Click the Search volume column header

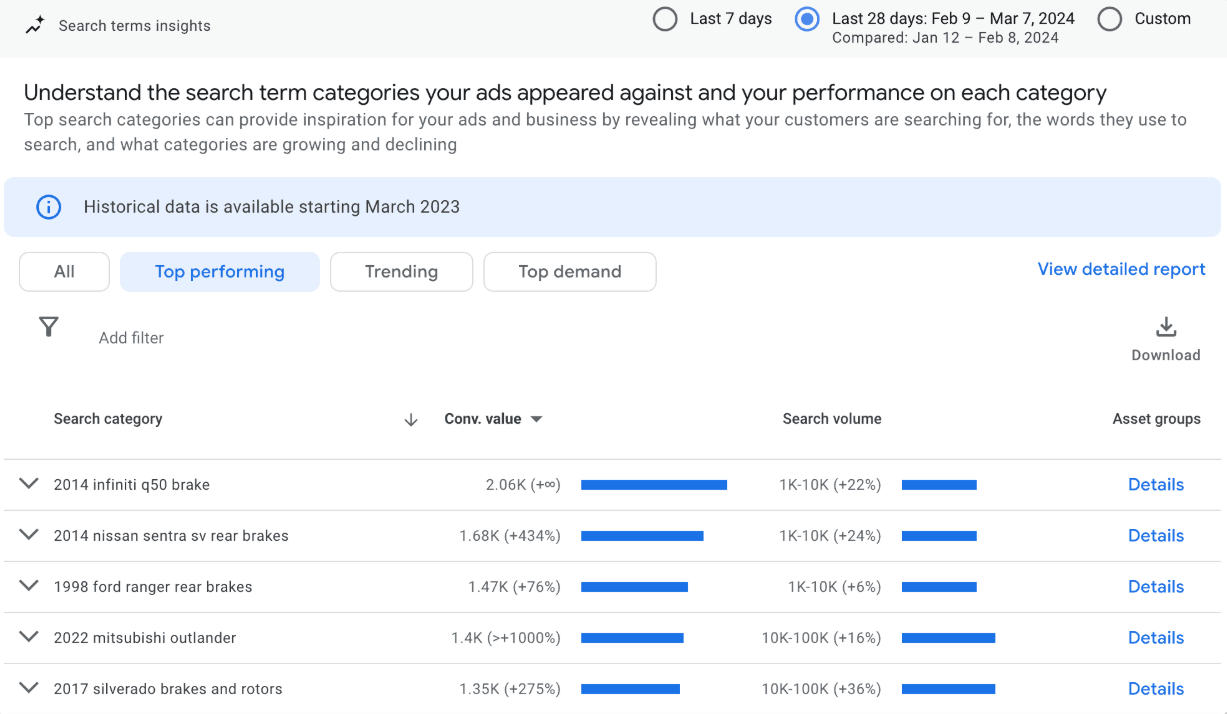pos(832,419)
